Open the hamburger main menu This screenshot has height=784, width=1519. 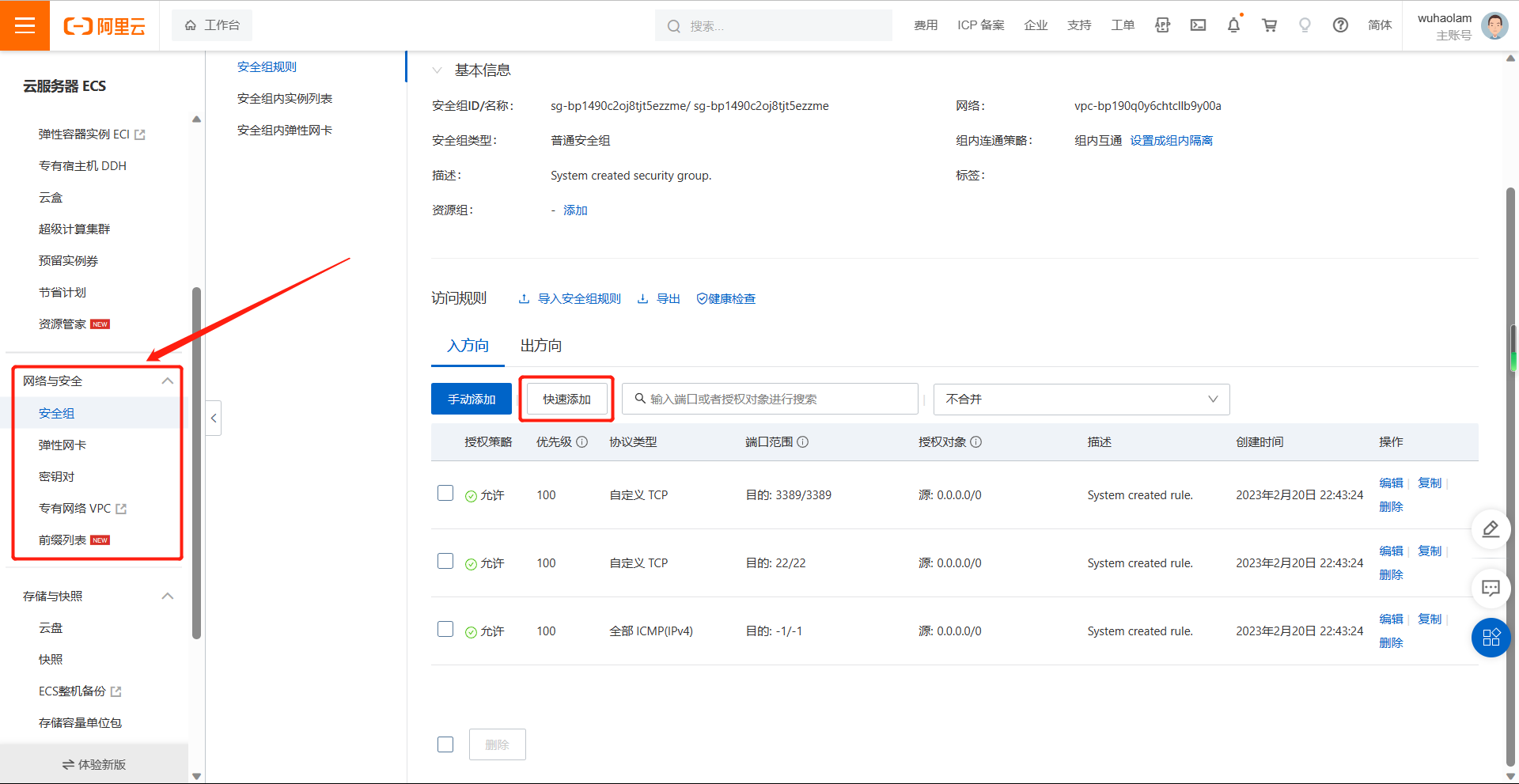(x=25, y=25)
